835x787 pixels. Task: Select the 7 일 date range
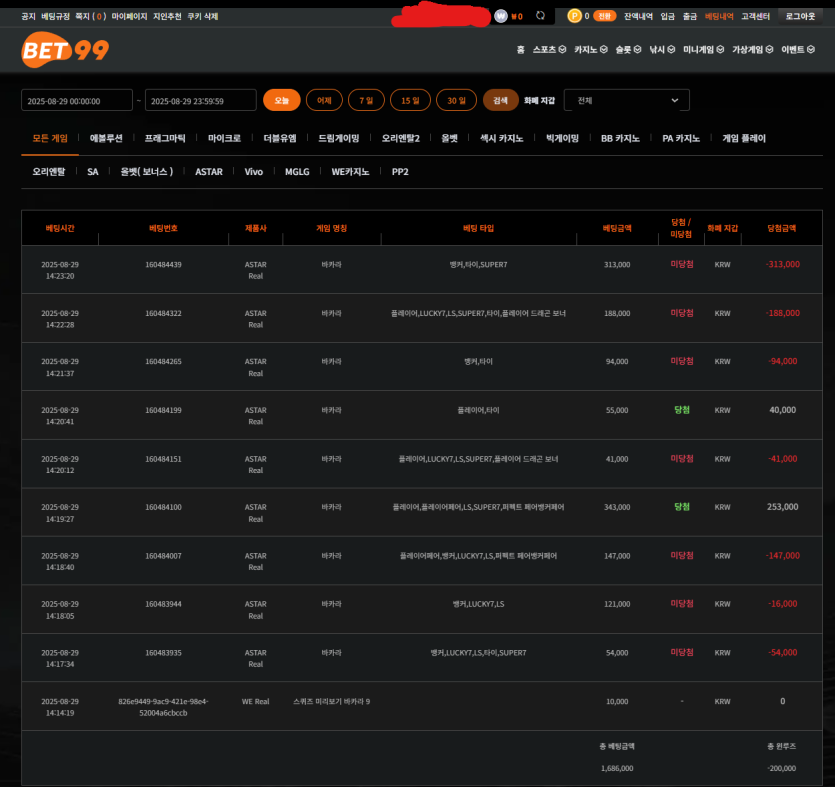(x=366, y=100)
